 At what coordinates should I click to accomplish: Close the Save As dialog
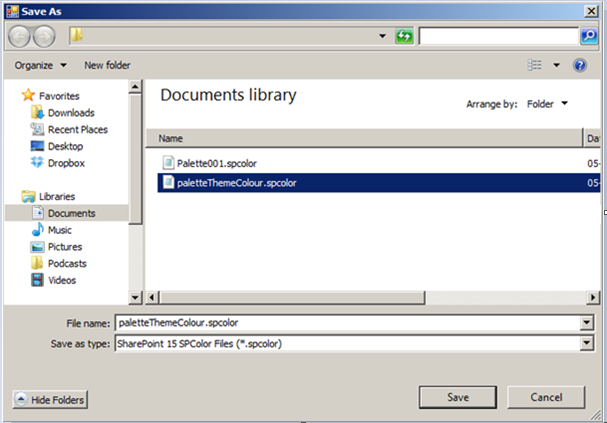pyautogui.click(x=591, y=11)
